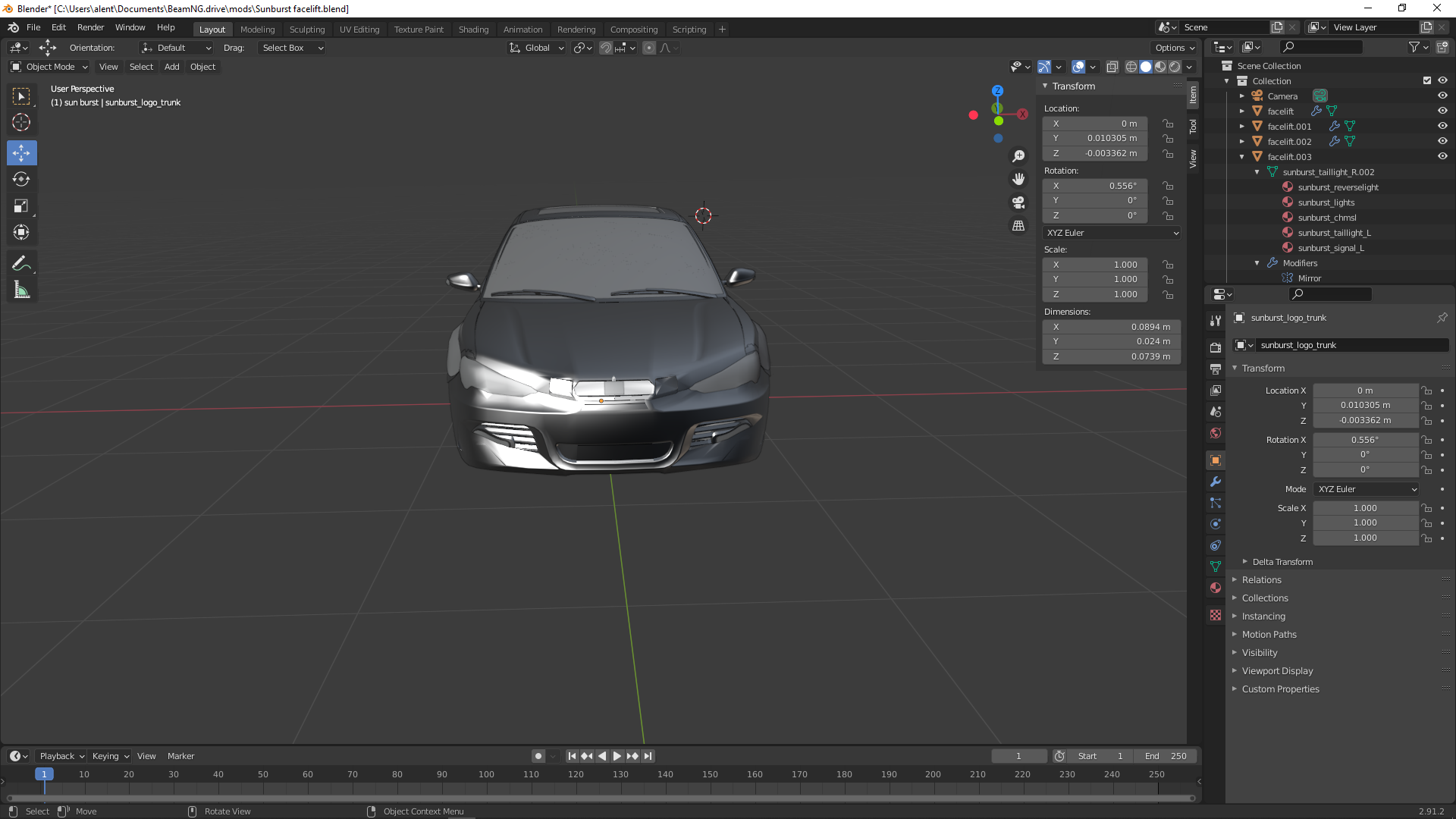The height and width of the screenshot is (819, 1456).
Task: Click the 3D Cursor tool icon
Action: click(x=21, y=122)
